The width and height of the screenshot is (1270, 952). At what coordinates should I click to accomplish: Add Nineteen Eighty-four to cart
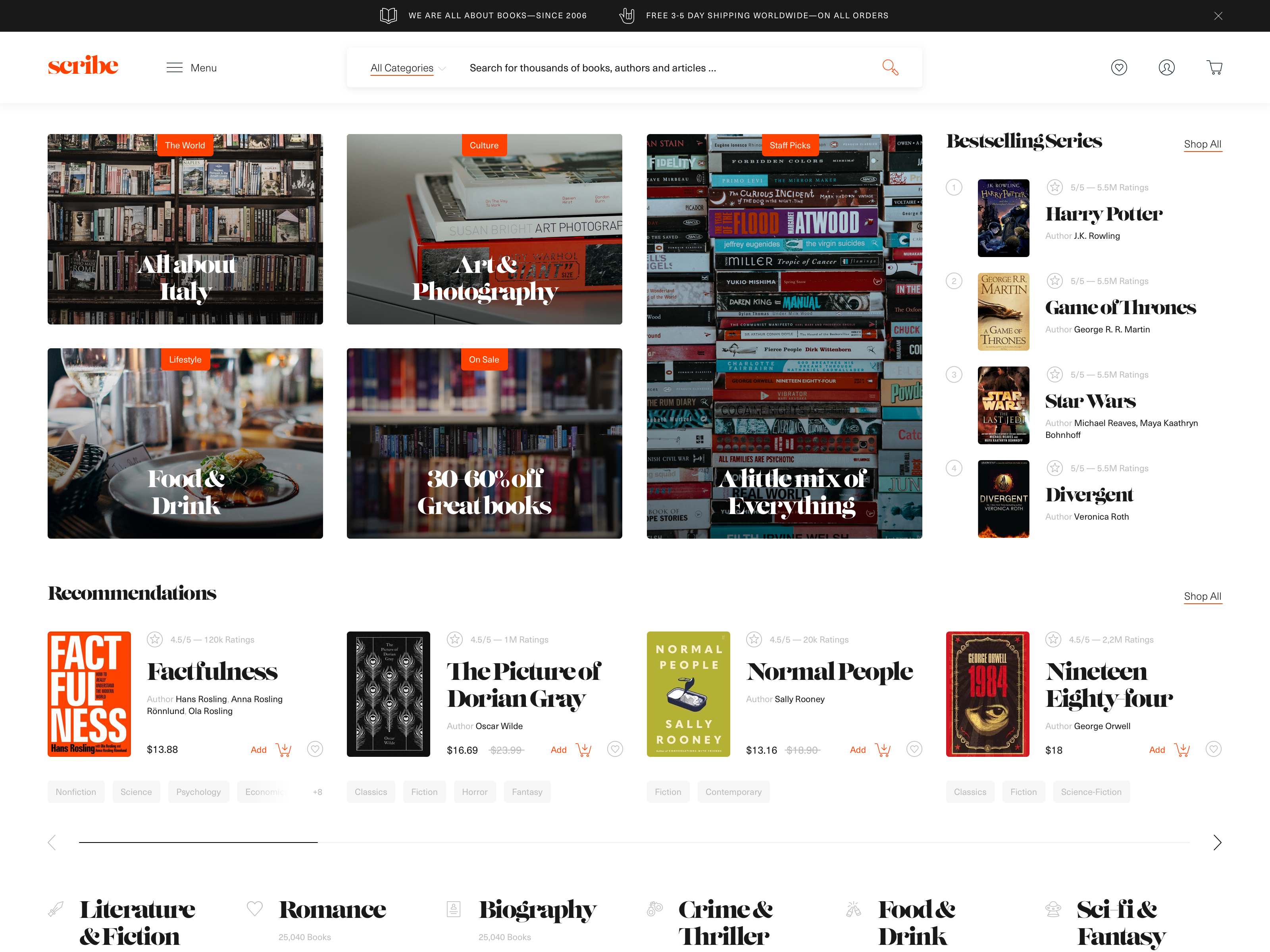tap(1169, 749)
